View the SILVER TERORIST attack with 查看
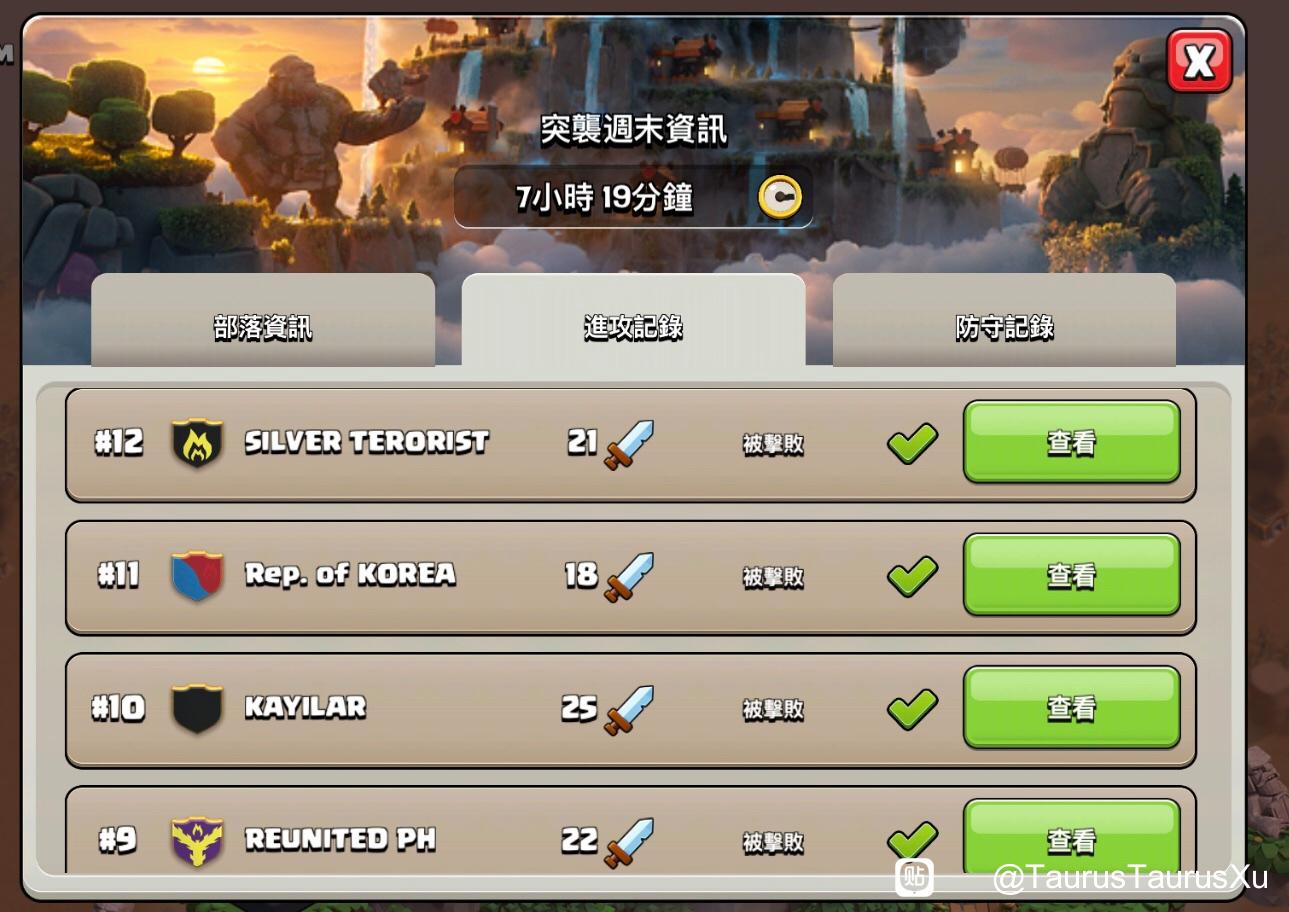Image resolution: width=1289 pixels, height=912 pixels. point(1072,442)
